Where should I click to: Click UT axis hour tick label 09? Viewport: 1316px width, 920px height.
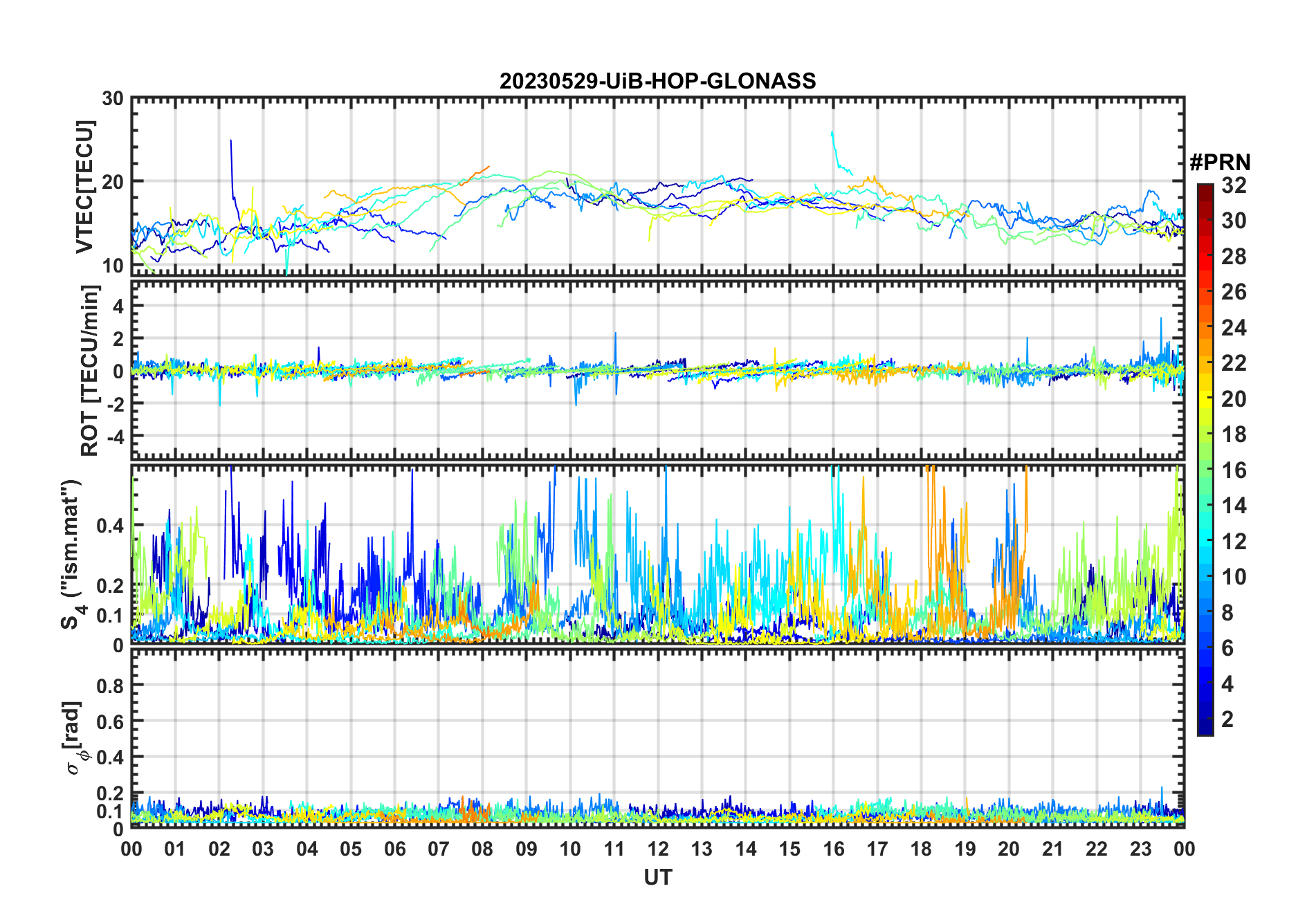coord(527,849)
